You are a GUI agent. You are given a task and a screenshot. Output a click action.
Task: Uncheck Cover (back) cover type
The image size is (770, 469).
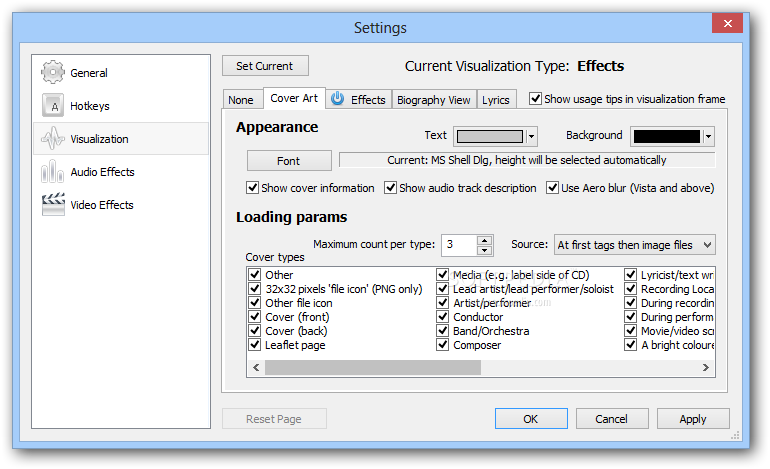coord(254,331)
